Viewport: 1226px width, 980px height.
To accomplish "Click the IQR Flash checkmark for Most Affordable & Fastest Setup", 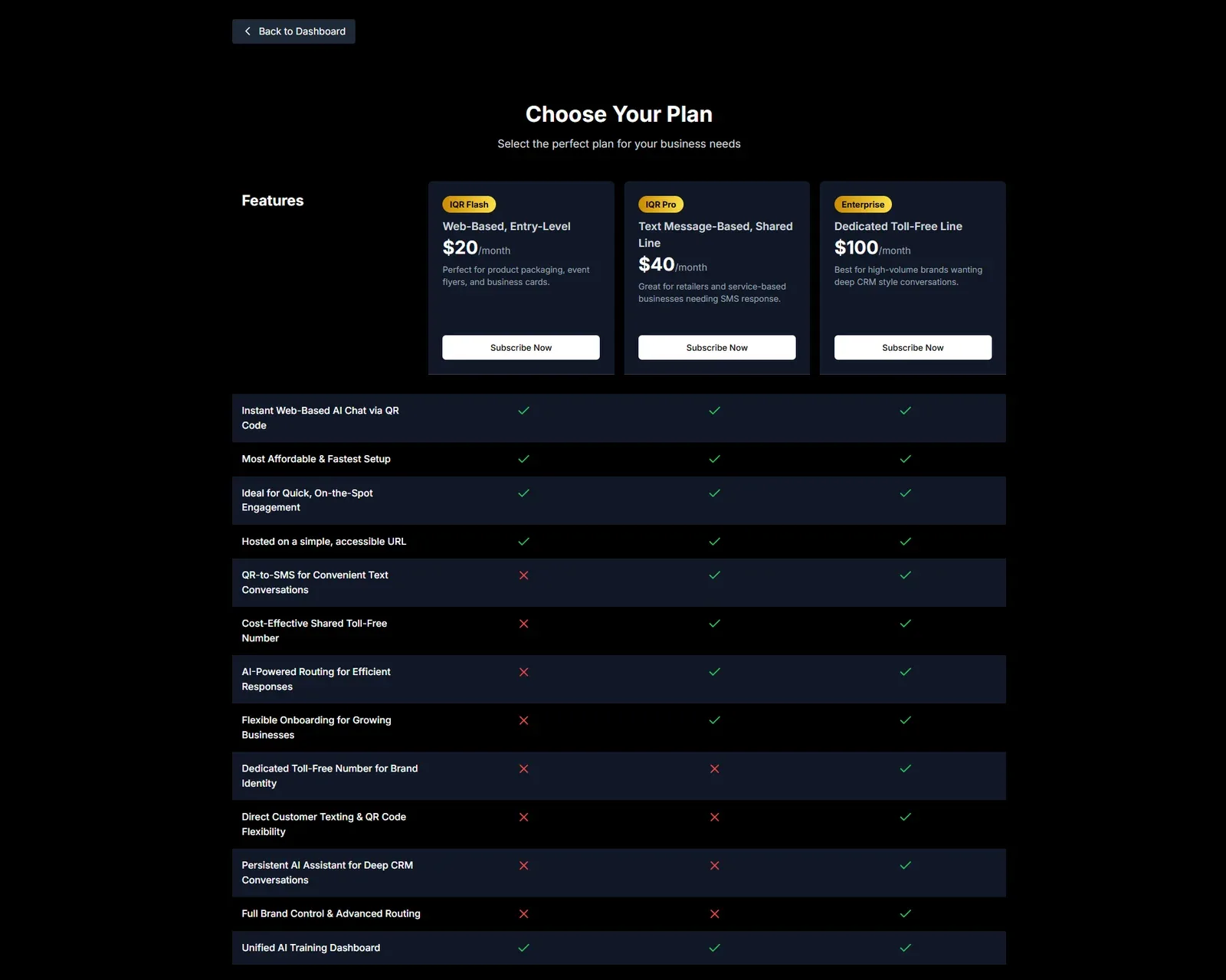I will (x=523, y=459).
